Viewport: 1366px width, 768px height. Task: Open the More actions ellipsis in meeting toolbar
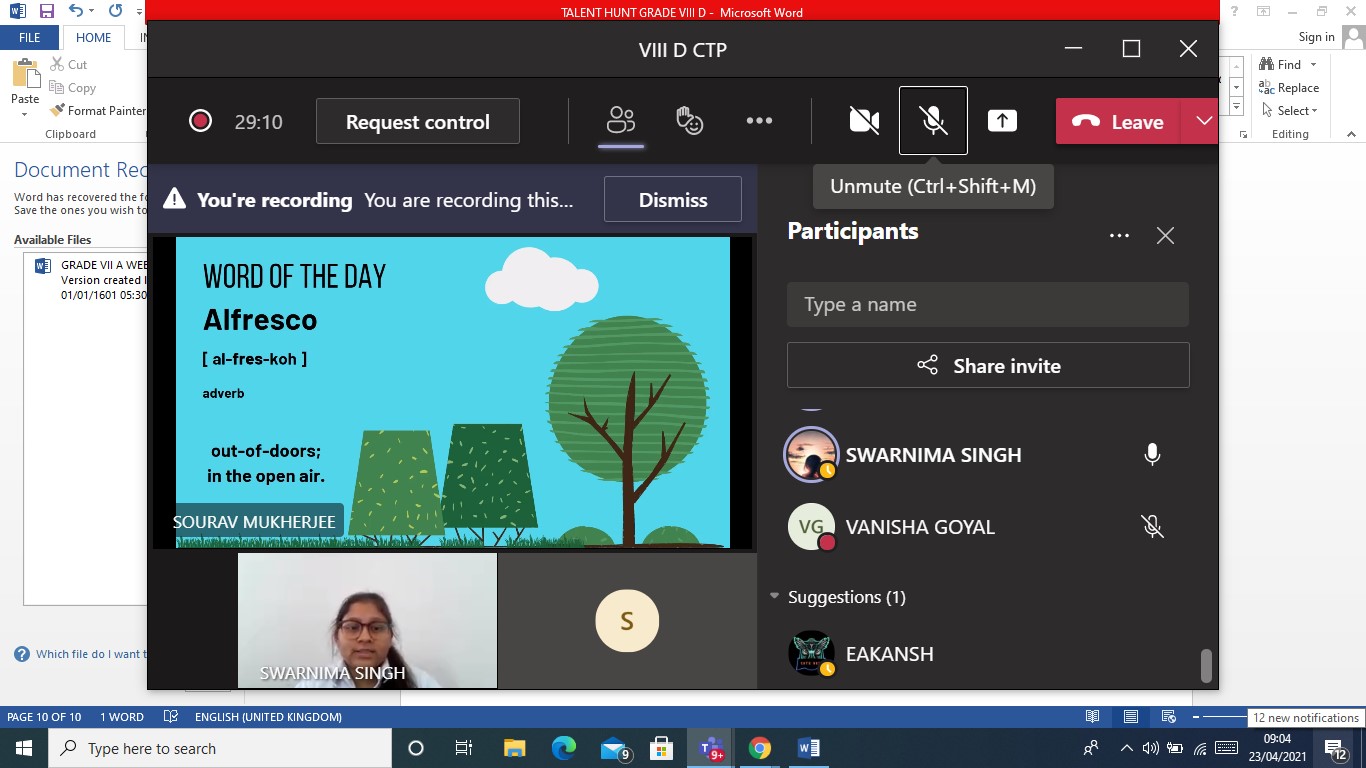[759, 121]
